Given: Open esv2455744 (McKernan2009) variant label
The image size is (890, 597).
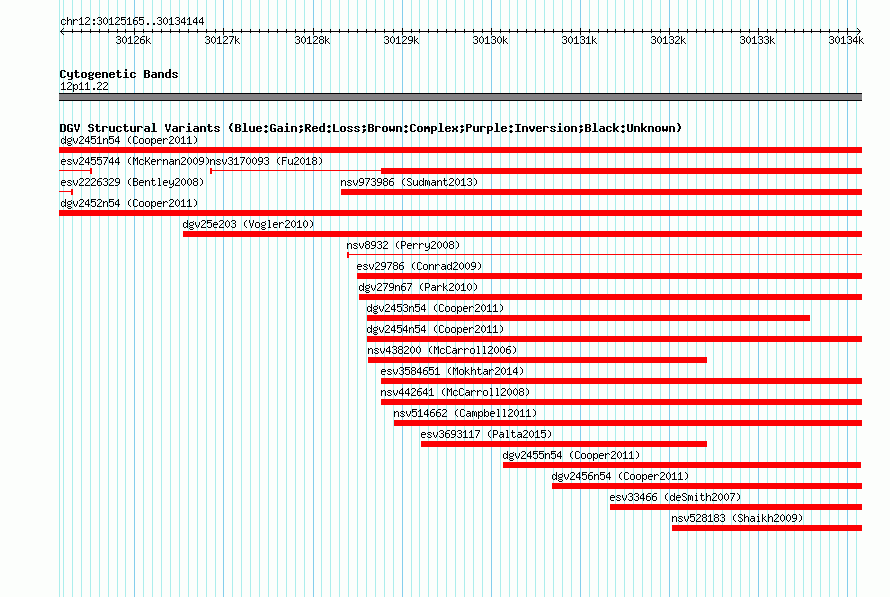Looking at the screenshot, I should (x=135, y=161).
